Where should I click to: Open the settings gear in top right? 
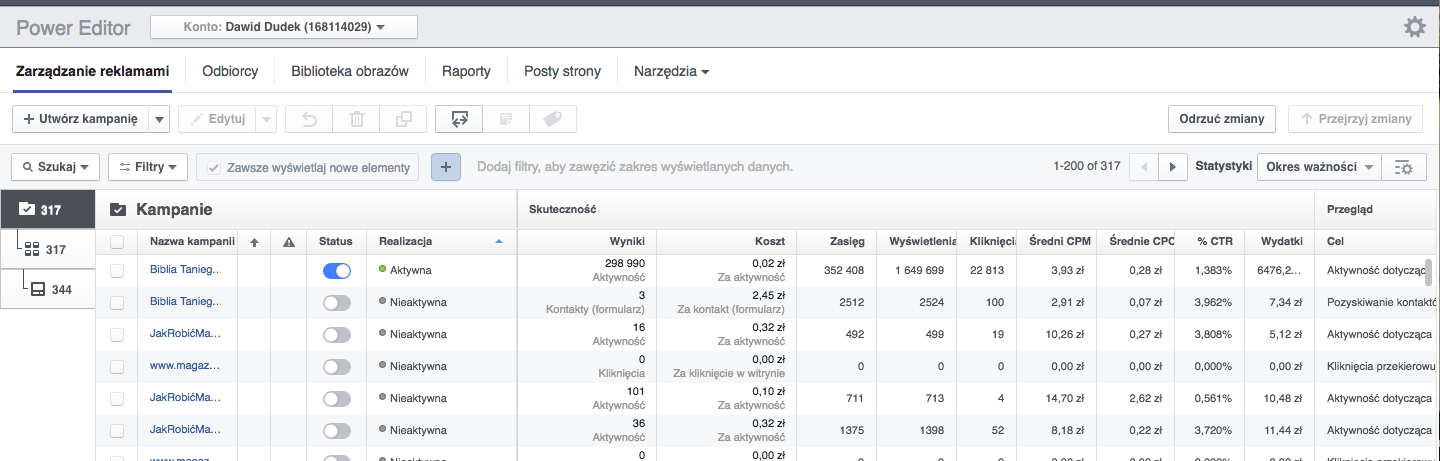coord(1414,28)
